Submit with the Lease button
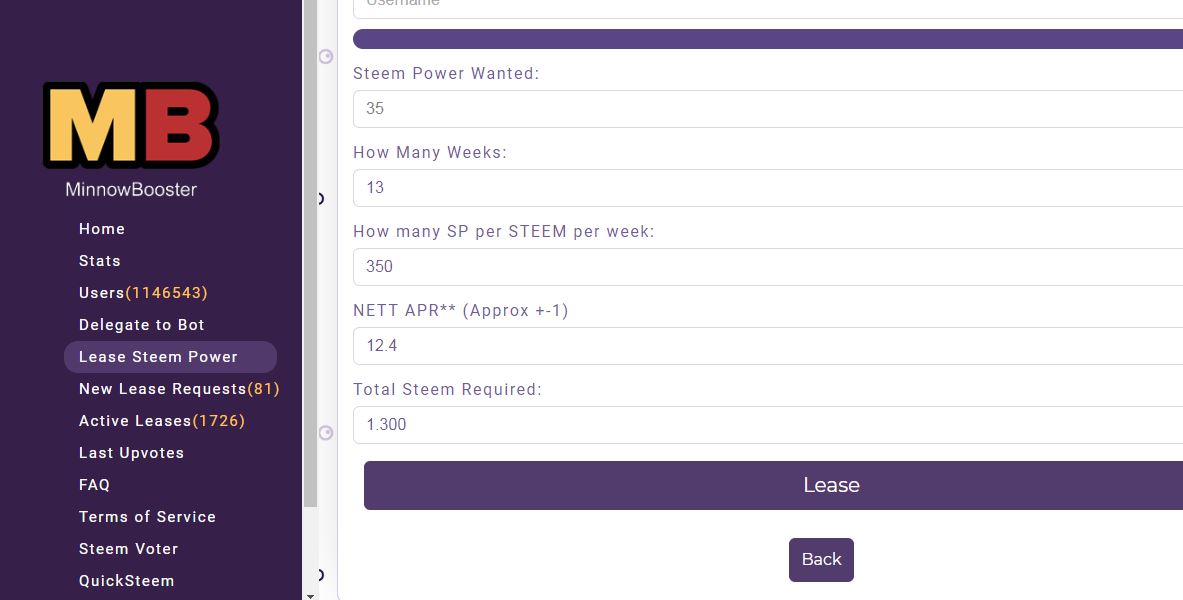Viewport: 1183px width, 600px height. [773, 485]
